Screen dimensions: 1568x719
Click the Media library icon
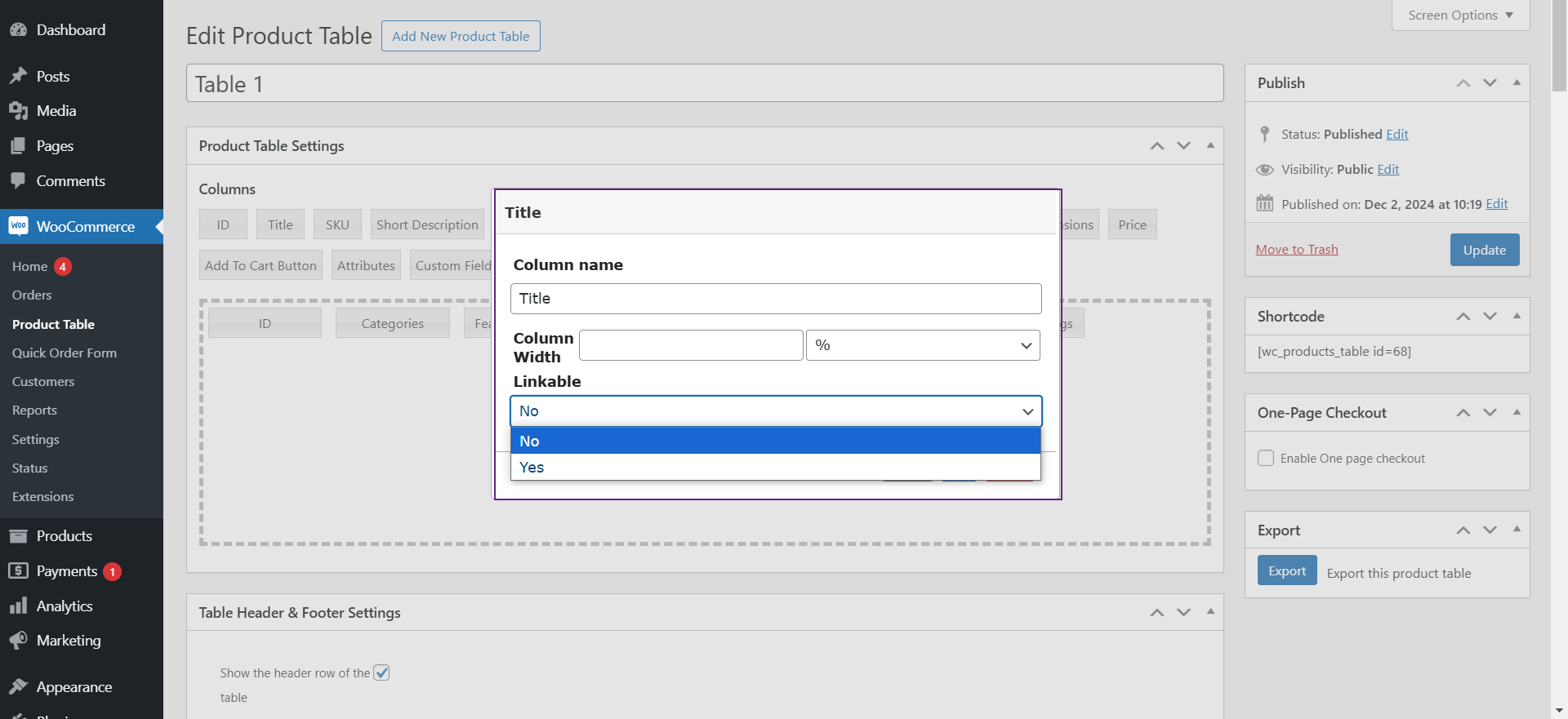tap(18, 111)
